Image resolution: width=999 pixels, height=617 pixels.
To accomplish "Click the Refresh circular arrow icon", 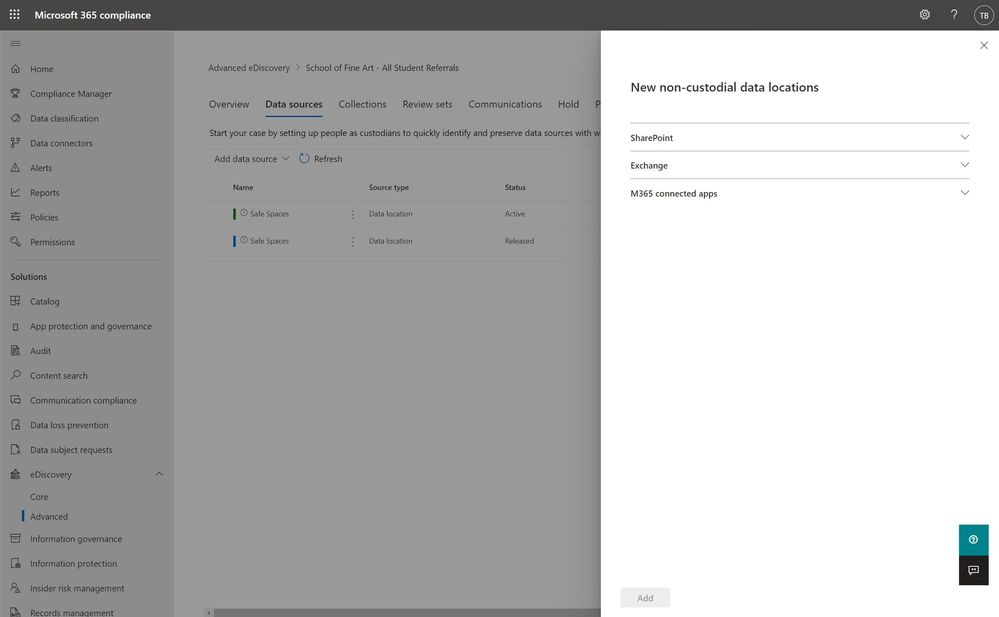I will (x=305, y=158).
